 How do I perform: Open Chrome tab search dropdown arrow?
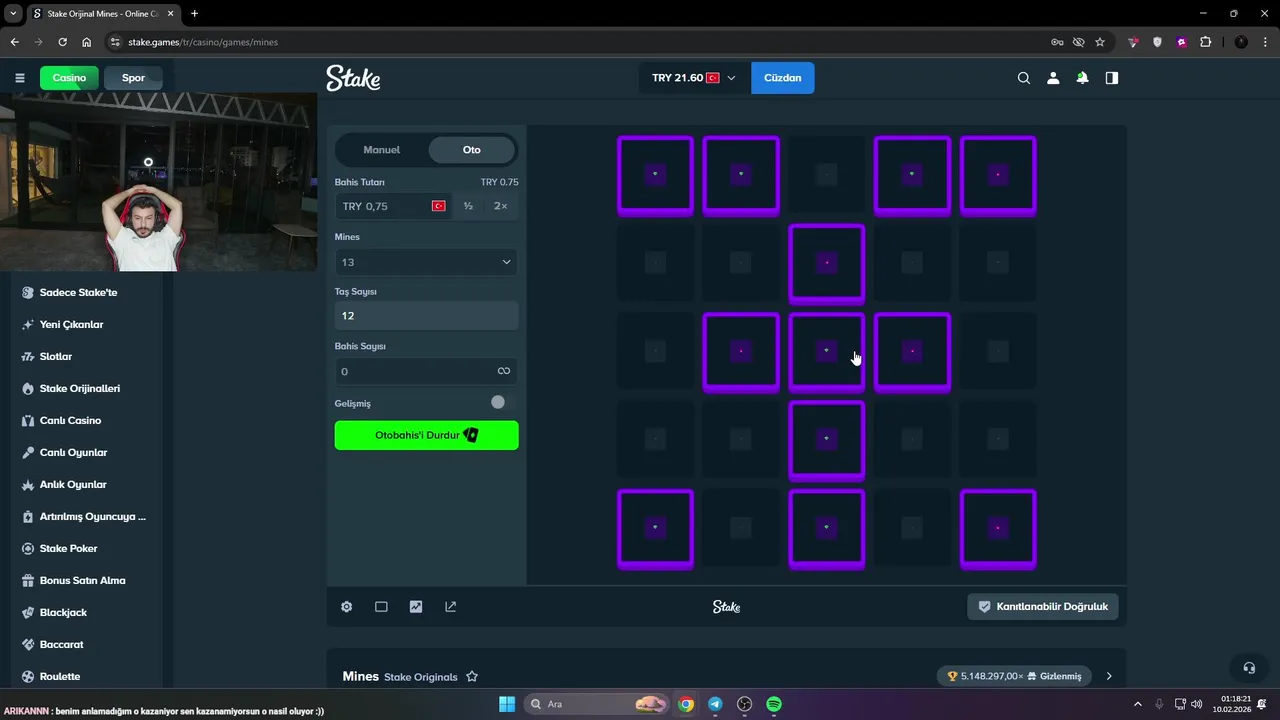(14, 13)
